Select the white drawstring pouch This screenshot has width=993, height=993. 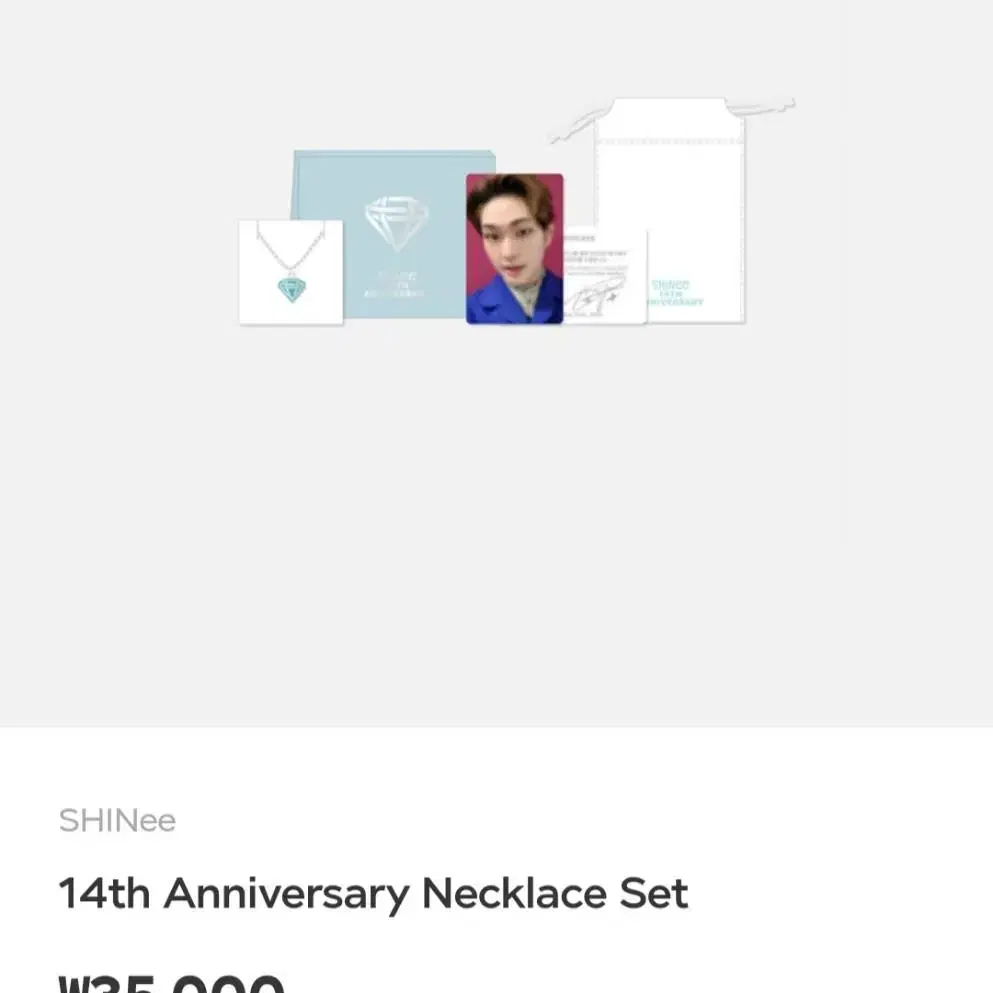(670, 210)
